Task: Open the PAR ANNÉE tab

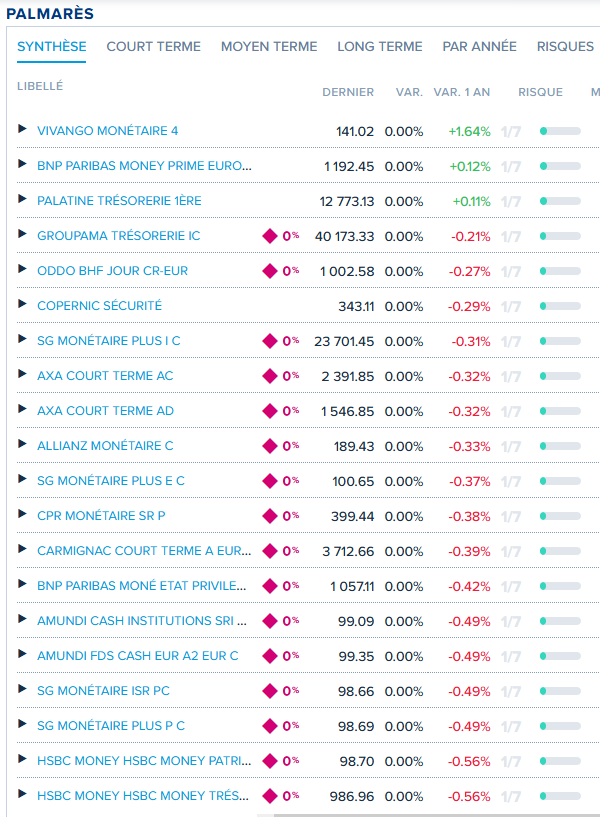Action: 479,46
